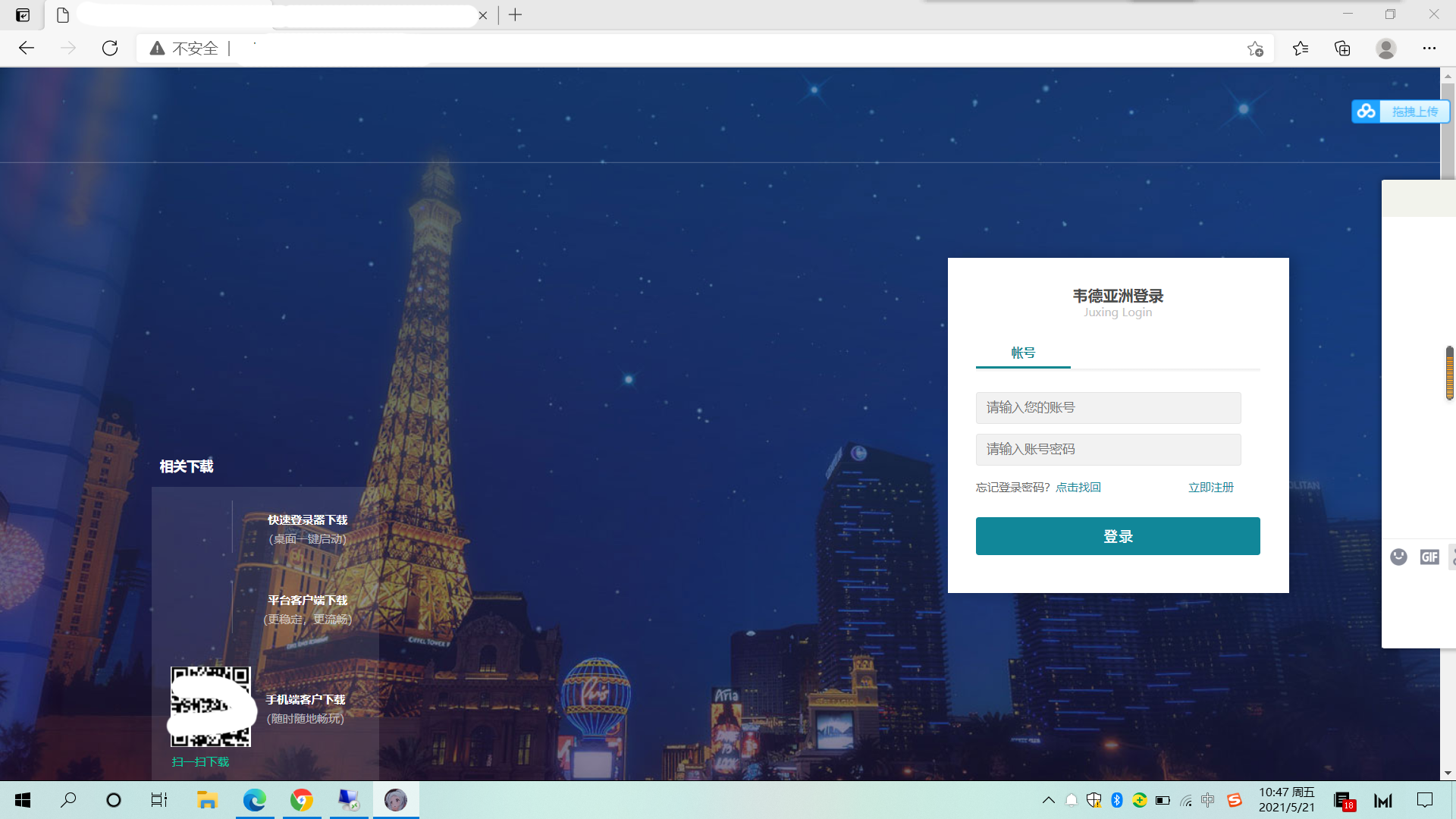Screen dimensions: 1456x819
Task: Open the browser profile avatar
Action: coord(1386,49)
